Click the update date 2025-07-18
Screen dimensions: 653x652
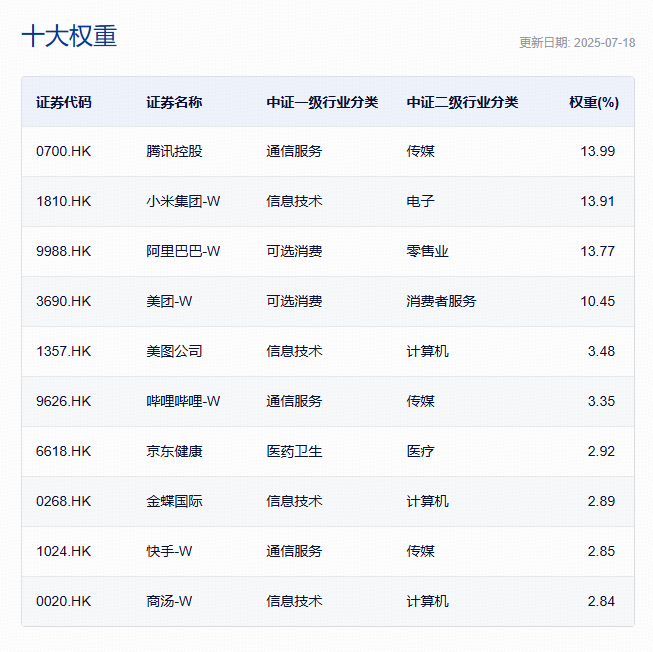click(x=604, y=42)
